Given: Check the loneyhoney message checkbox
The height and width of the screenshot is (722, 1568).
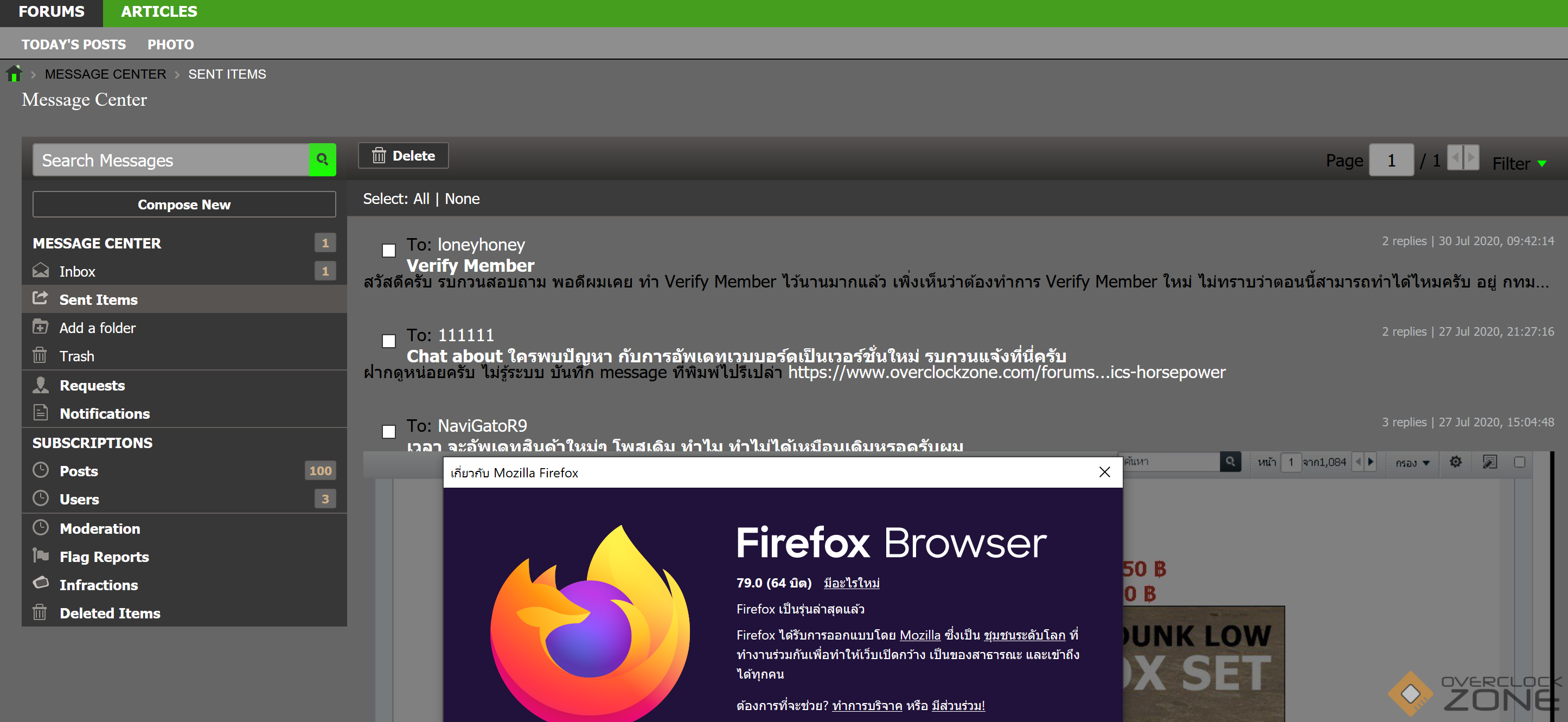Looking at the screenshot, I should pos(388,250).
